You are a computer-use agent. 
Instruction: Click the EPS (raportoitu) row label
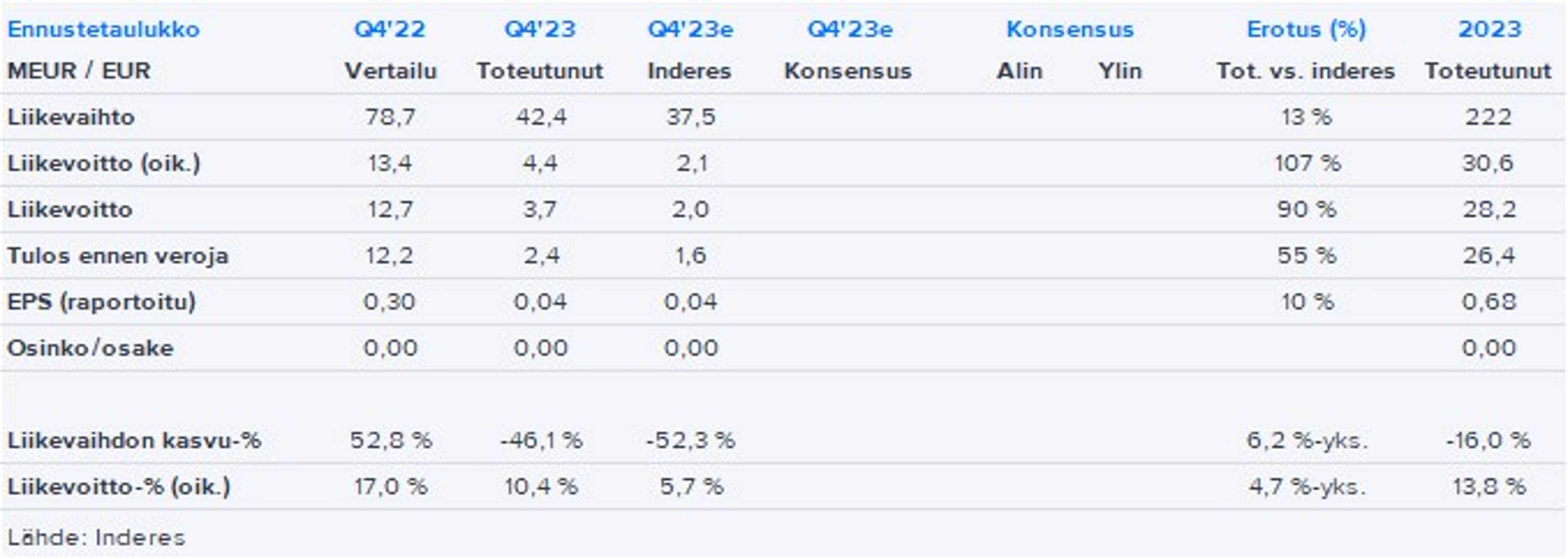[102, 302]
